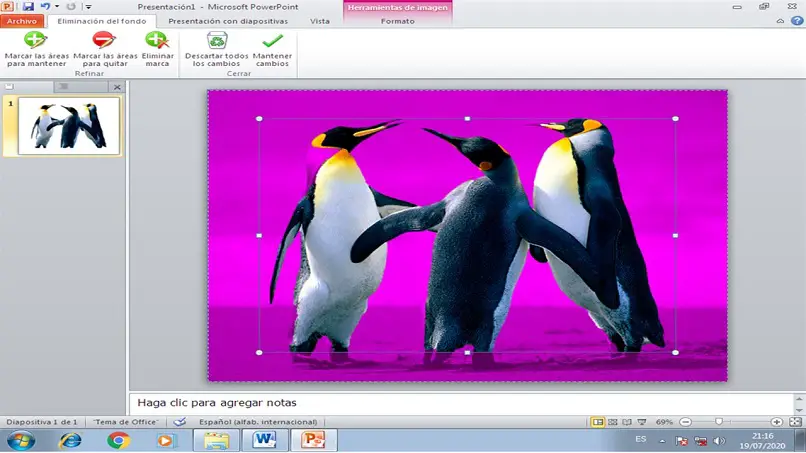
Task: Click the middle-right selection handle
Action: [x=675, y=235]
